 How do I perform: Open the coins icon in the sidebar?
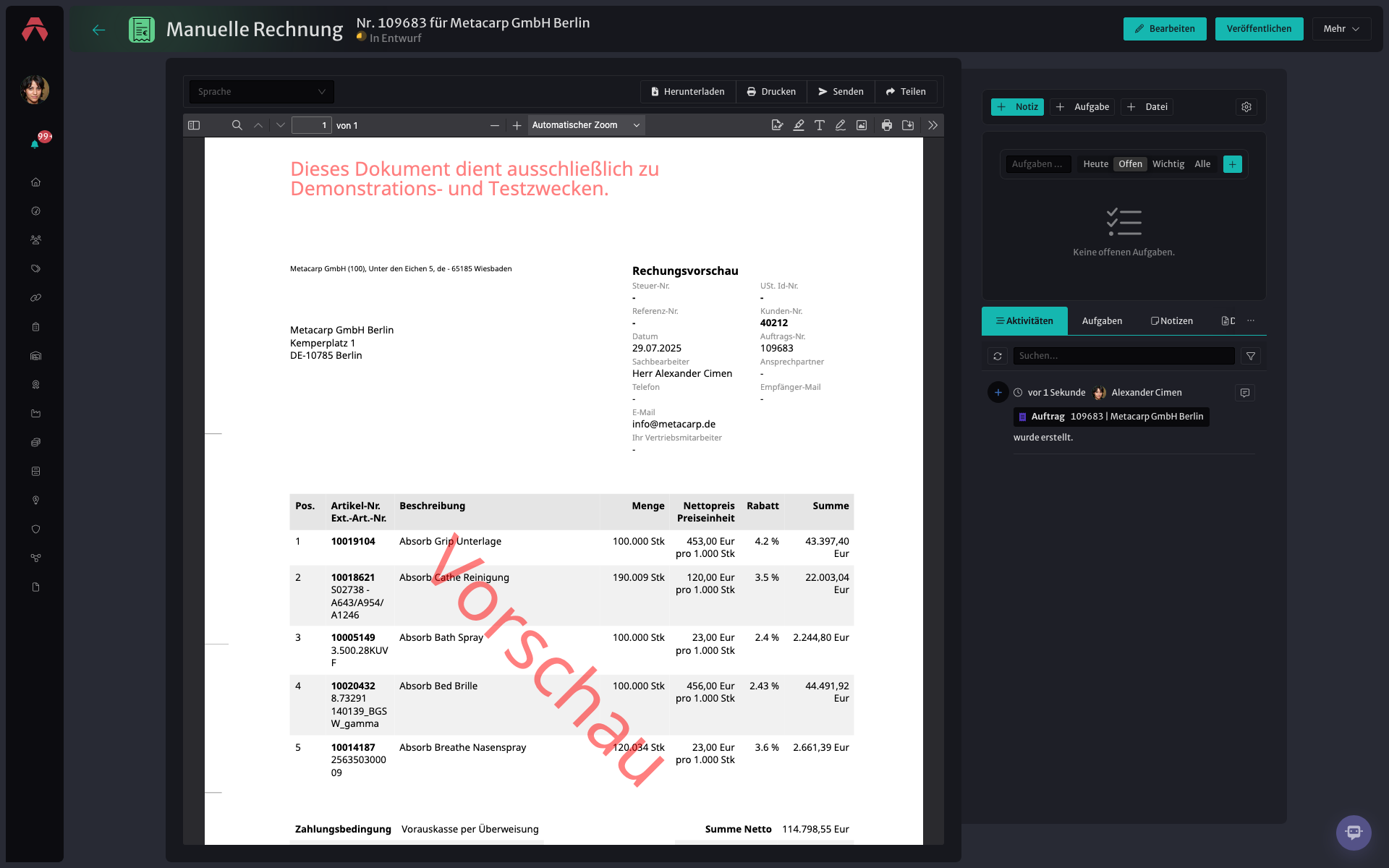(35, 443)
